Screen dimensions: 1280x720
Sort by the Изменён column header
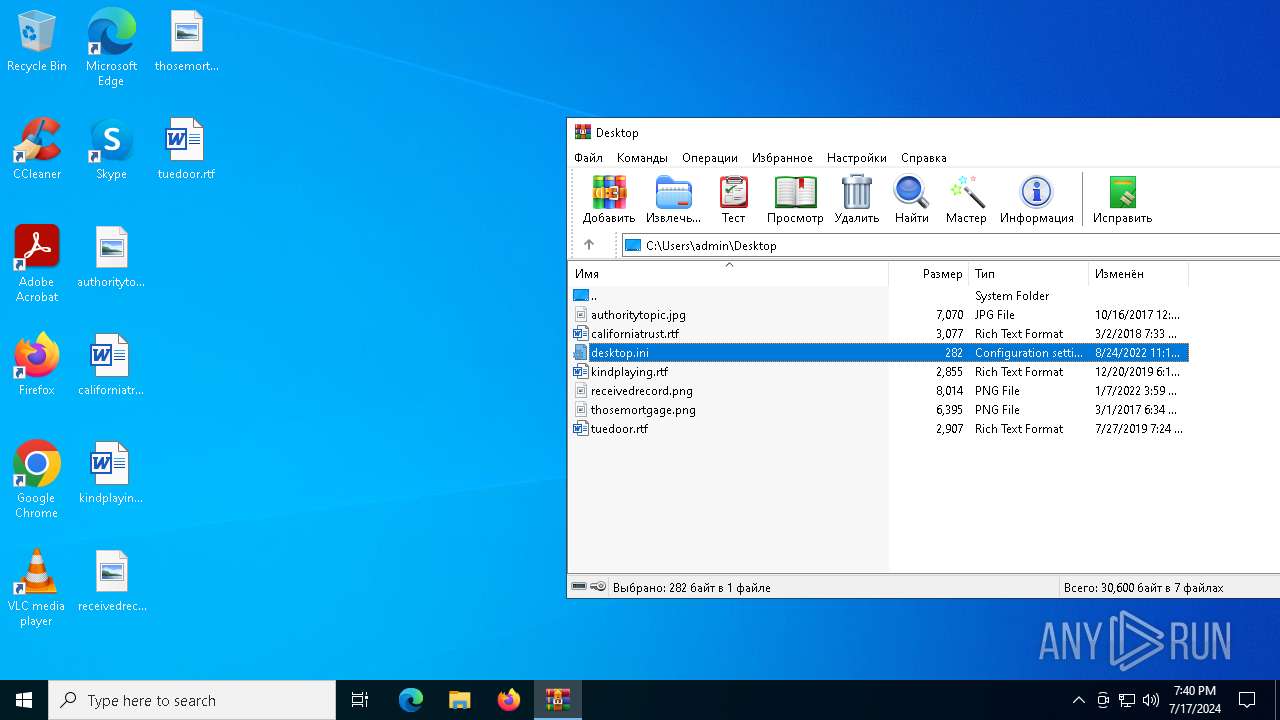[x=1138, y=274]
